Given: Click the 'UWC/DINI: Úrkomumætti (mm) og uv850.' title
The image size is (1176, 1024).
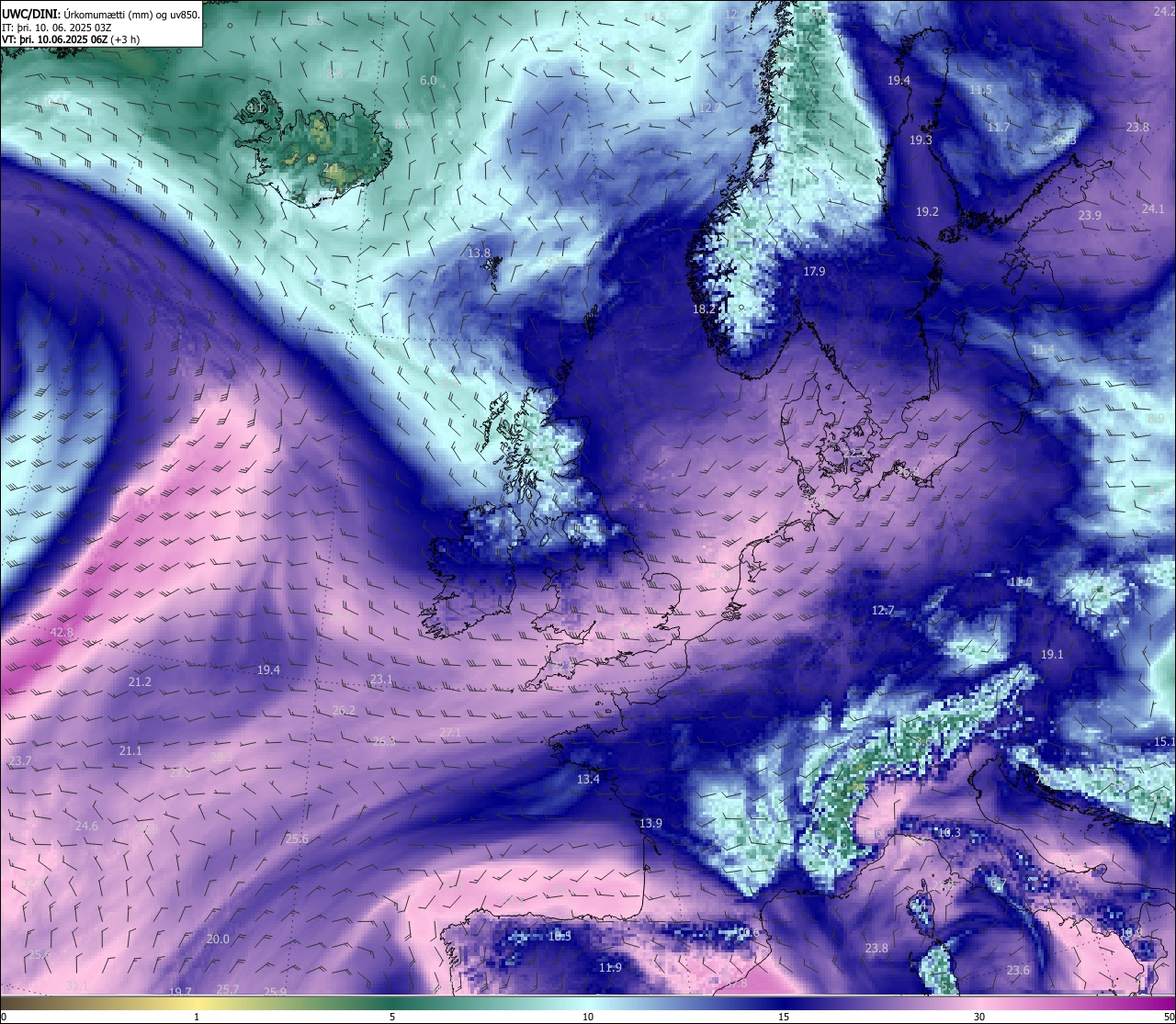Looking at the screenshot, I should pos(101,14).
